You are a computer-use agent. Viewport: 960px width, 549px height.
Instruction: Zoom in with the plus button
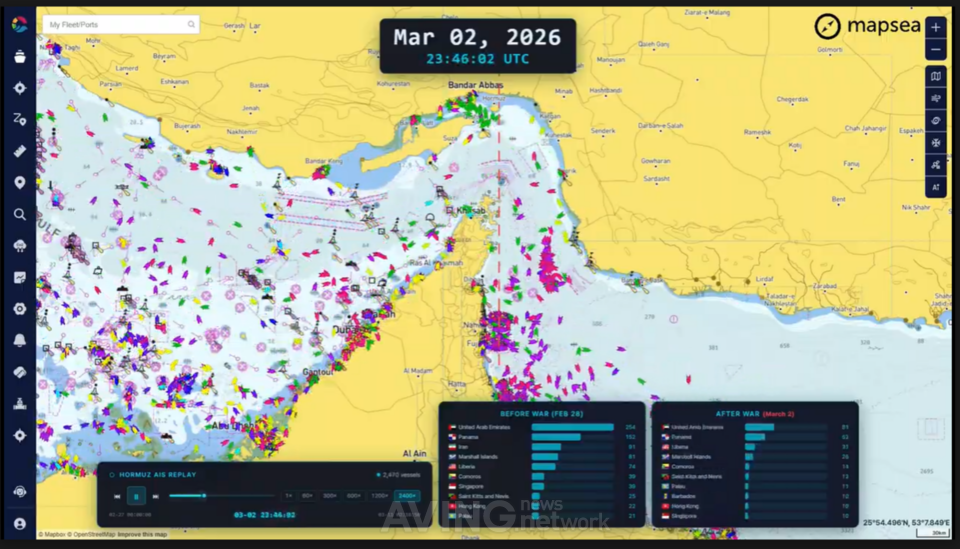pyautogui.click(x=936, y=27)
